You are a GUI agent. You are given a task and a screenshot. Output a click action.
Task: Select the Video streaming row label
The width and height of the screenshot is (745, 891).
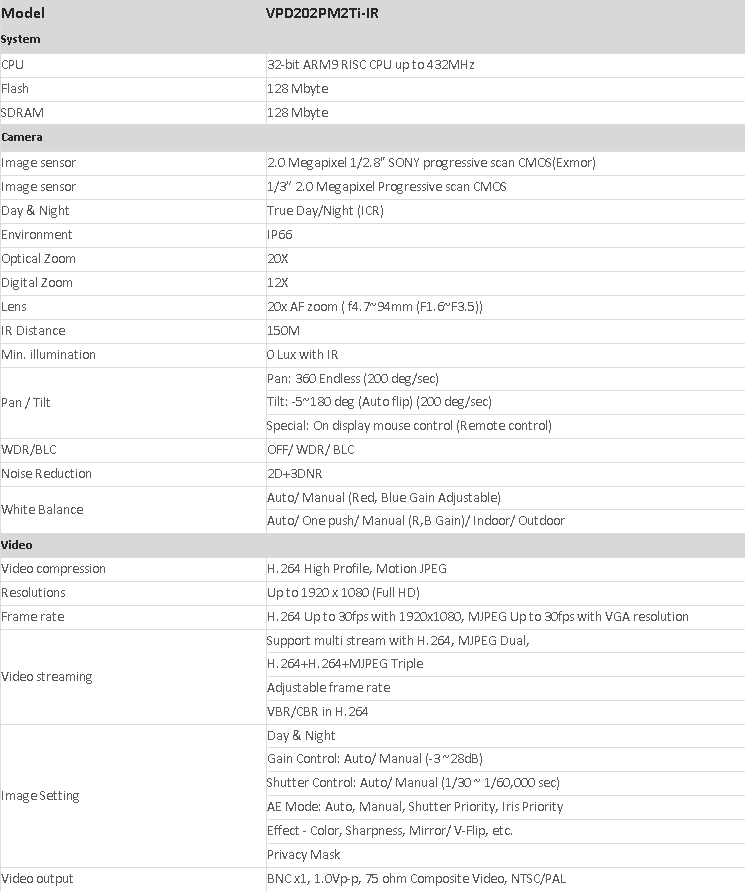pos(46,676)
